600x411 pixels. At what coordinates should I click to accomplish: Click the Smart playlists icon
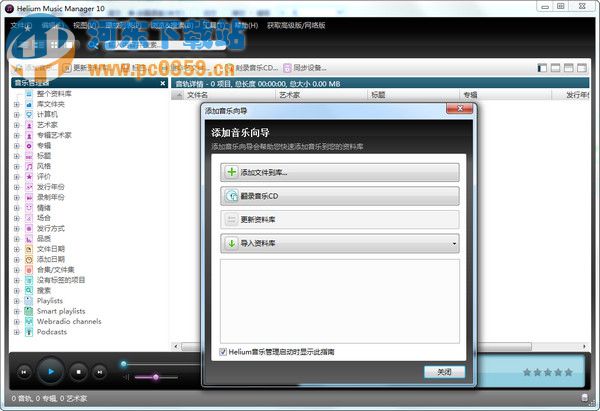pos(29,311)
